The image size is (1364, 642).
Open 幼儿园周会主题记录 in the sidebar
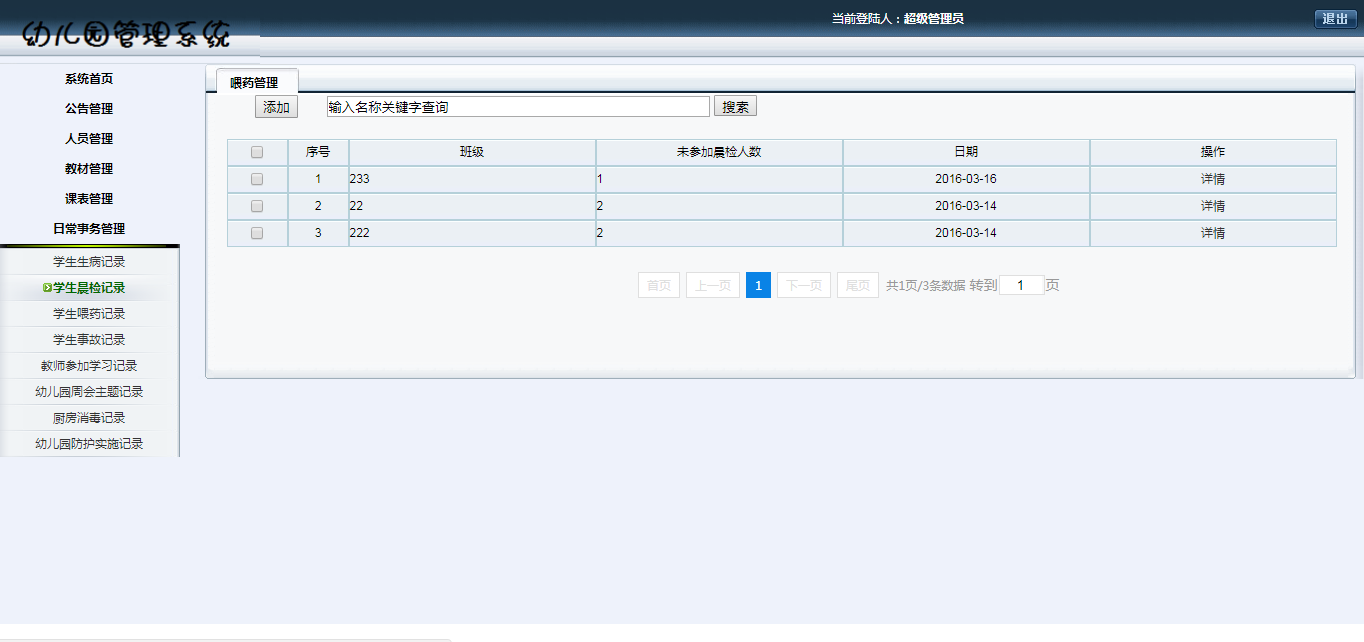89,392
